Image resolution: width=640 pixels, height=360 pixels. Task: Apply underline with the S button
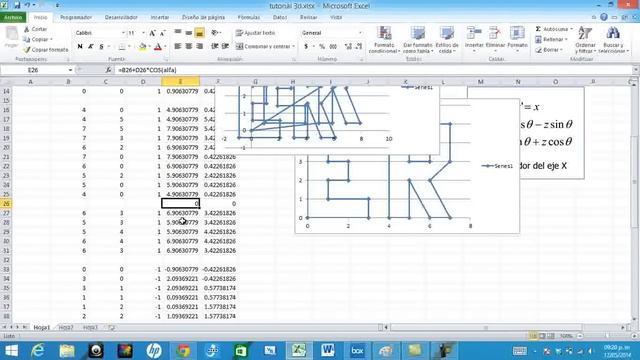tap(101, 47)
